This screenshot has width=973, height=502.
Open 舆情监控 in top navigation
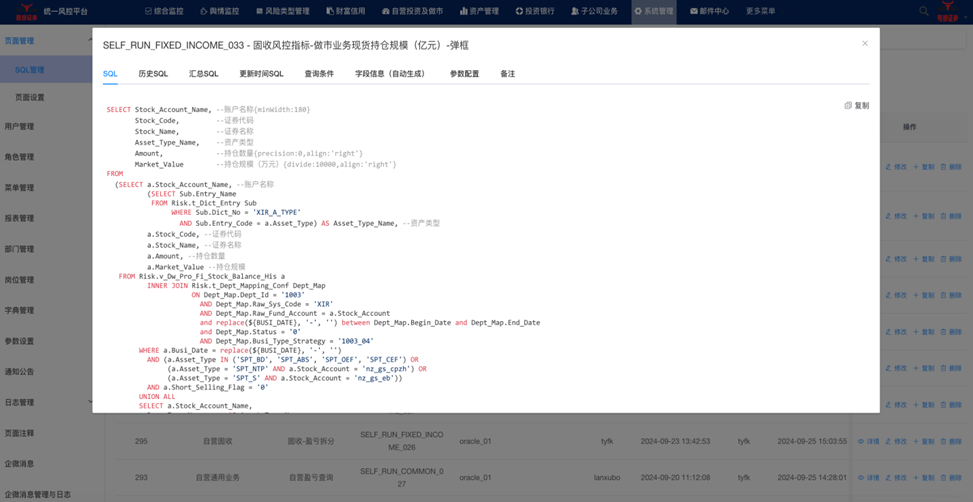coord(219,11)
